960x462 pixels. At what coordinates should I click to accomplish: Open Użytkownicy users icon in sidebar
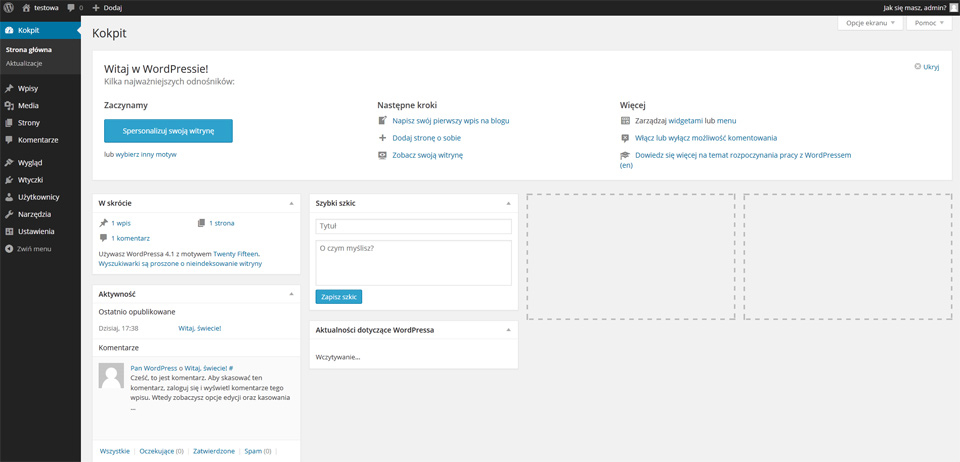(9, 198)
